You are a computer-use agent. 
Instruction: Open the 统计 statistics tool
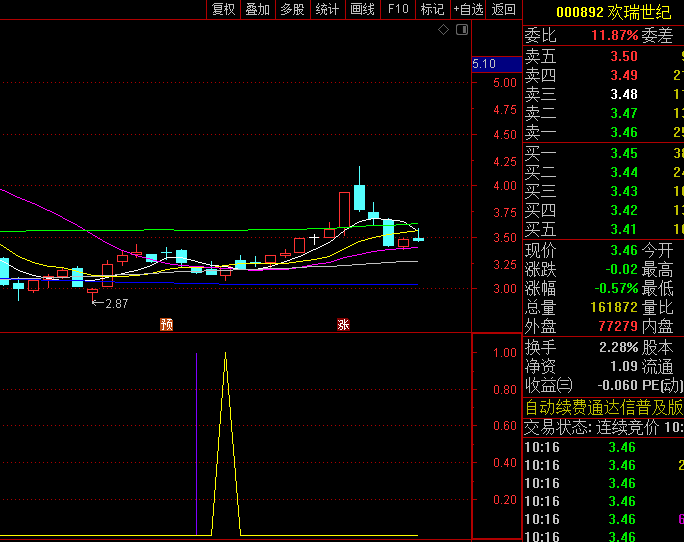coord(327,9)
